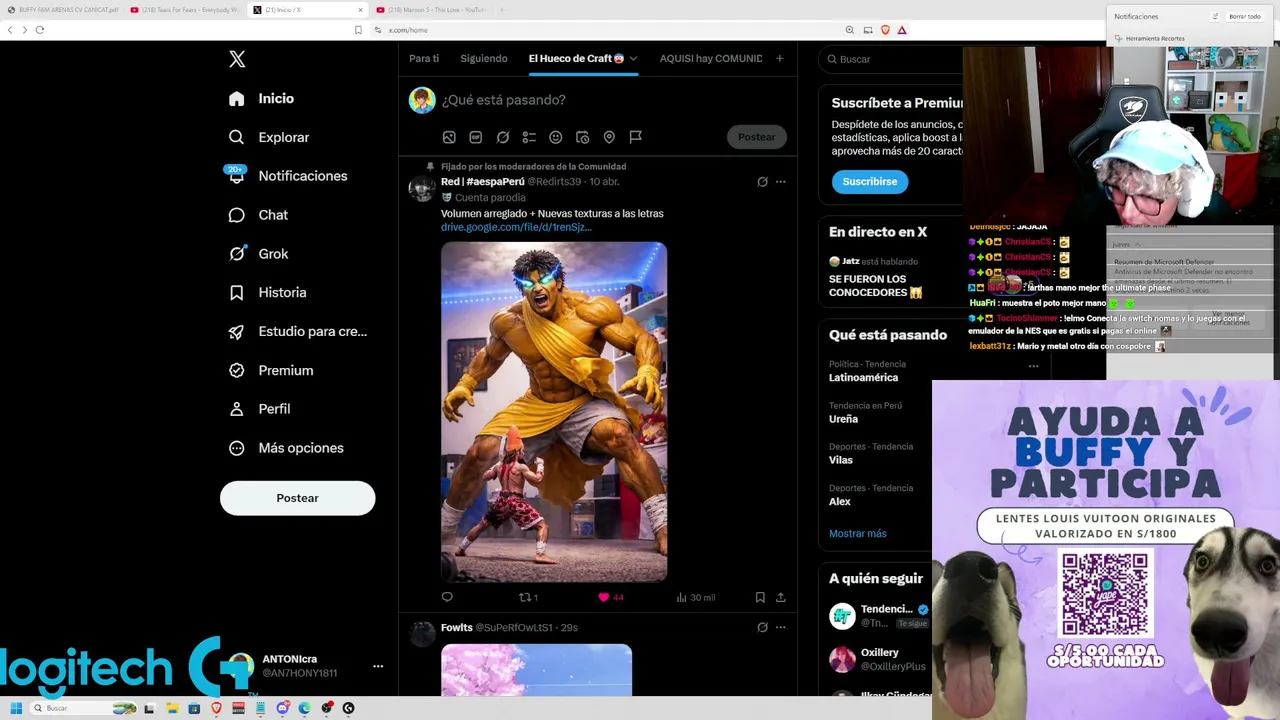The width and height of the screenshot is (1280, 720).
Task: Open Grok from the sidebar
Action: click(258, 254)
